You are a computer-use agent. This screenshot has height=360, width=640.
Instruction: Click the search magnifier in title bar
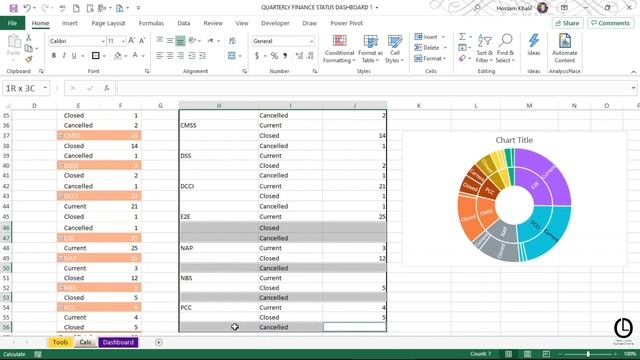pos(477,8)
